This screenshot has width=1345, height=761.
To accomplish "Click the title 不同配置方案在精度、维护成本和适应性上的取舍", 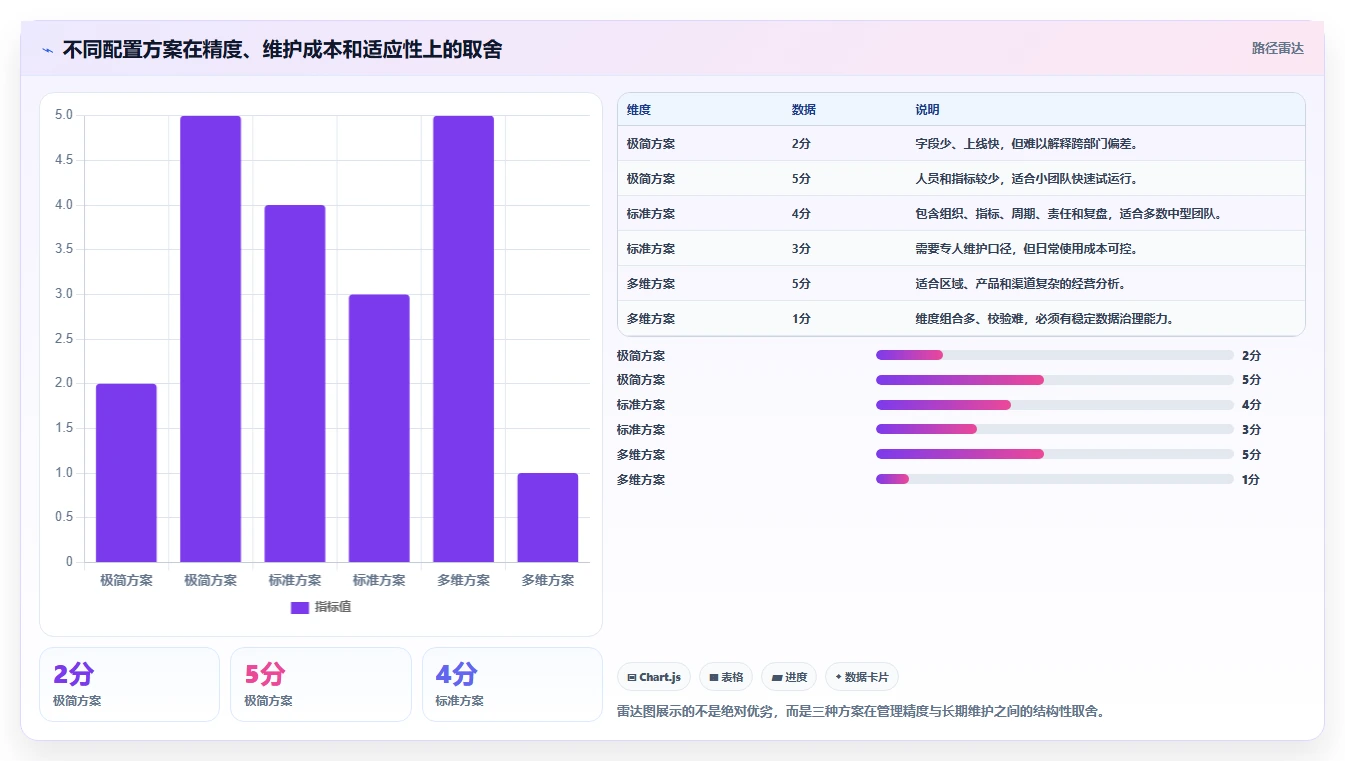I will pos(282,49).
